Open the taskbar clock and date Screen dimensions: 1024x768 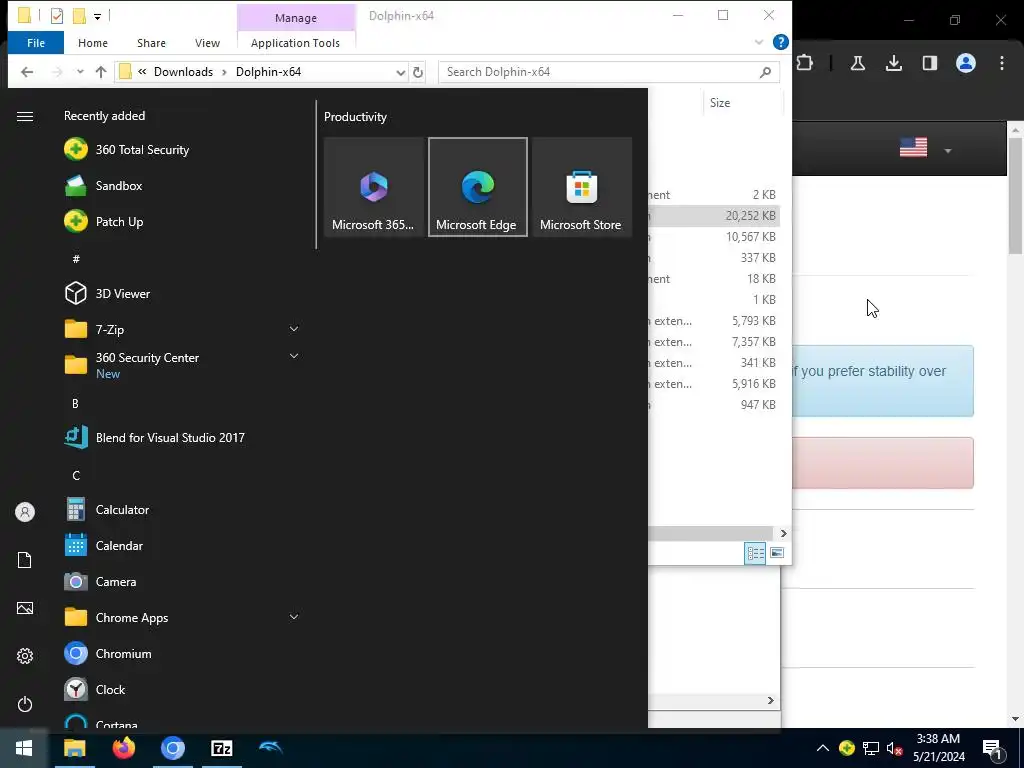click(x=938, y=748)
